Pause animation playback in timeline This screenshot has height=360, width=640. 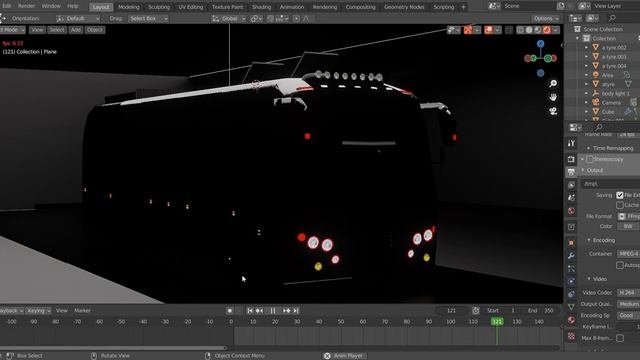273,311
